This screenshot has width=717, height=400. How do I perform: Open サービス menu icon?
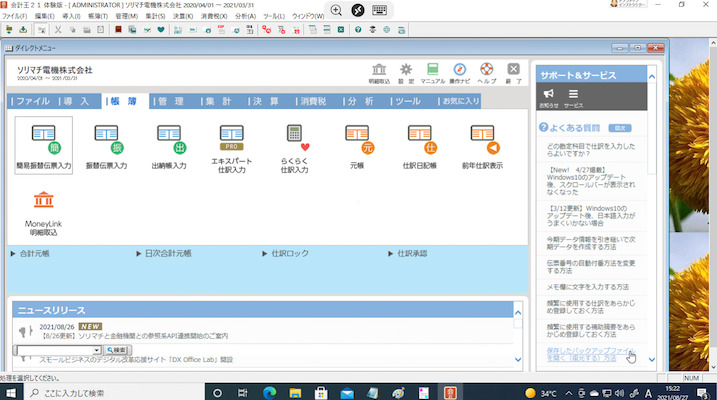(573, 97)
